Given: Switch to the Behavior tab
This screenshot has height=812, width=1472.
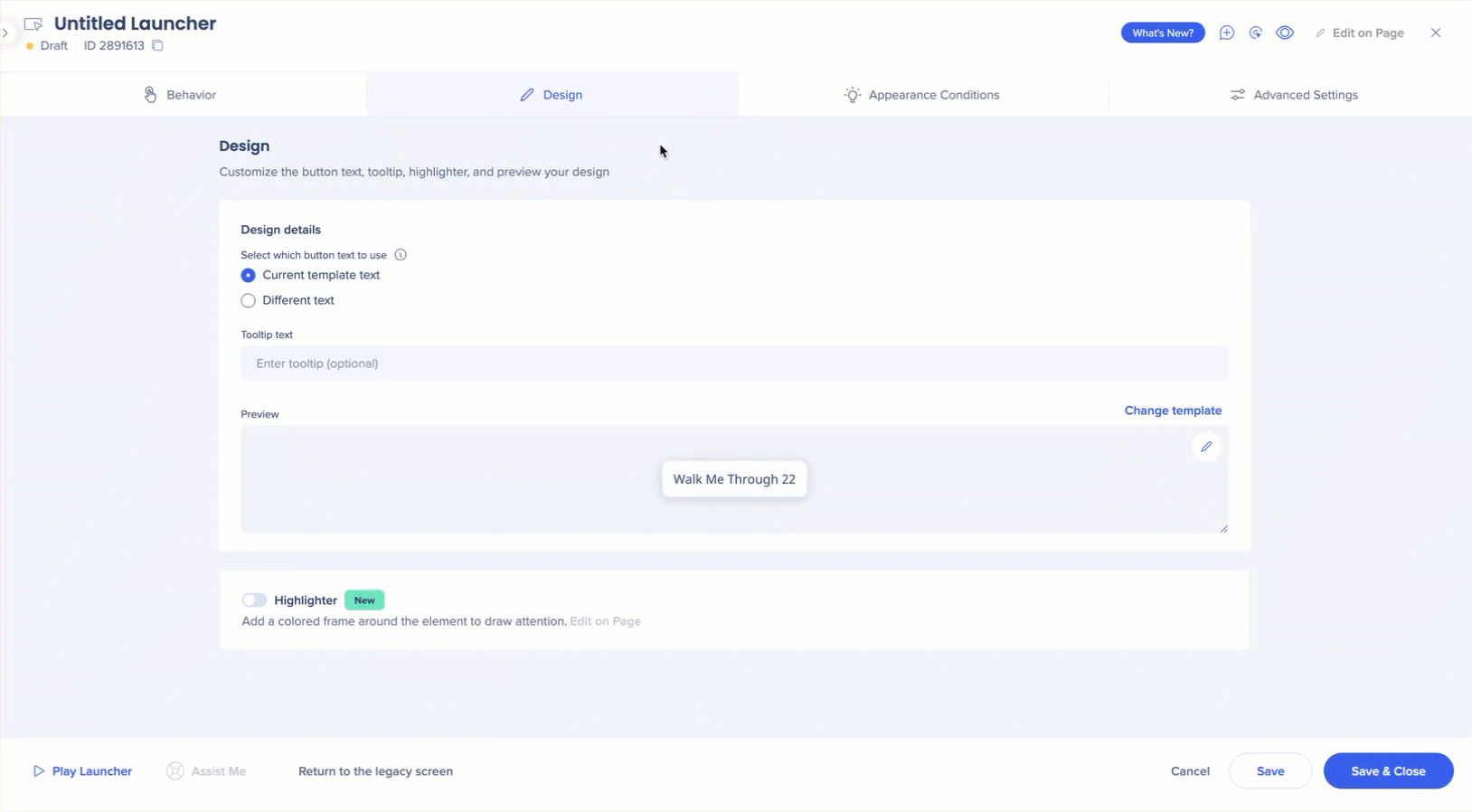Looking at the screenshot, I should [x=181, y=95].
